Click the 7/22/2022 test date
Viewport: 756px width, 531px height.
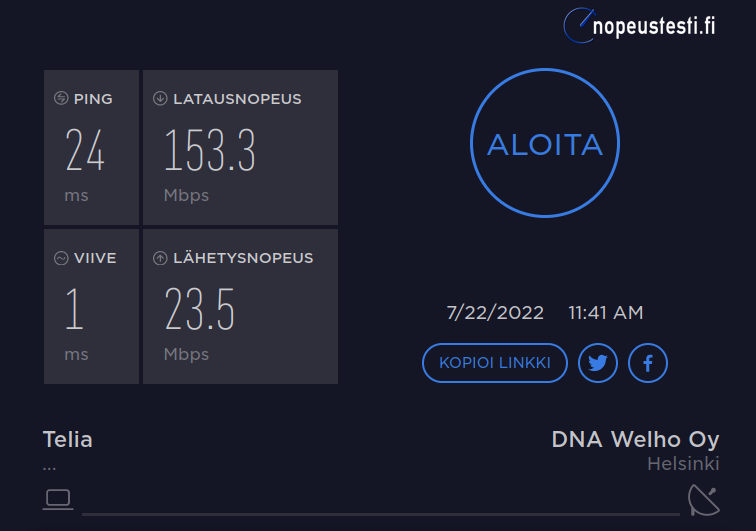495,313
